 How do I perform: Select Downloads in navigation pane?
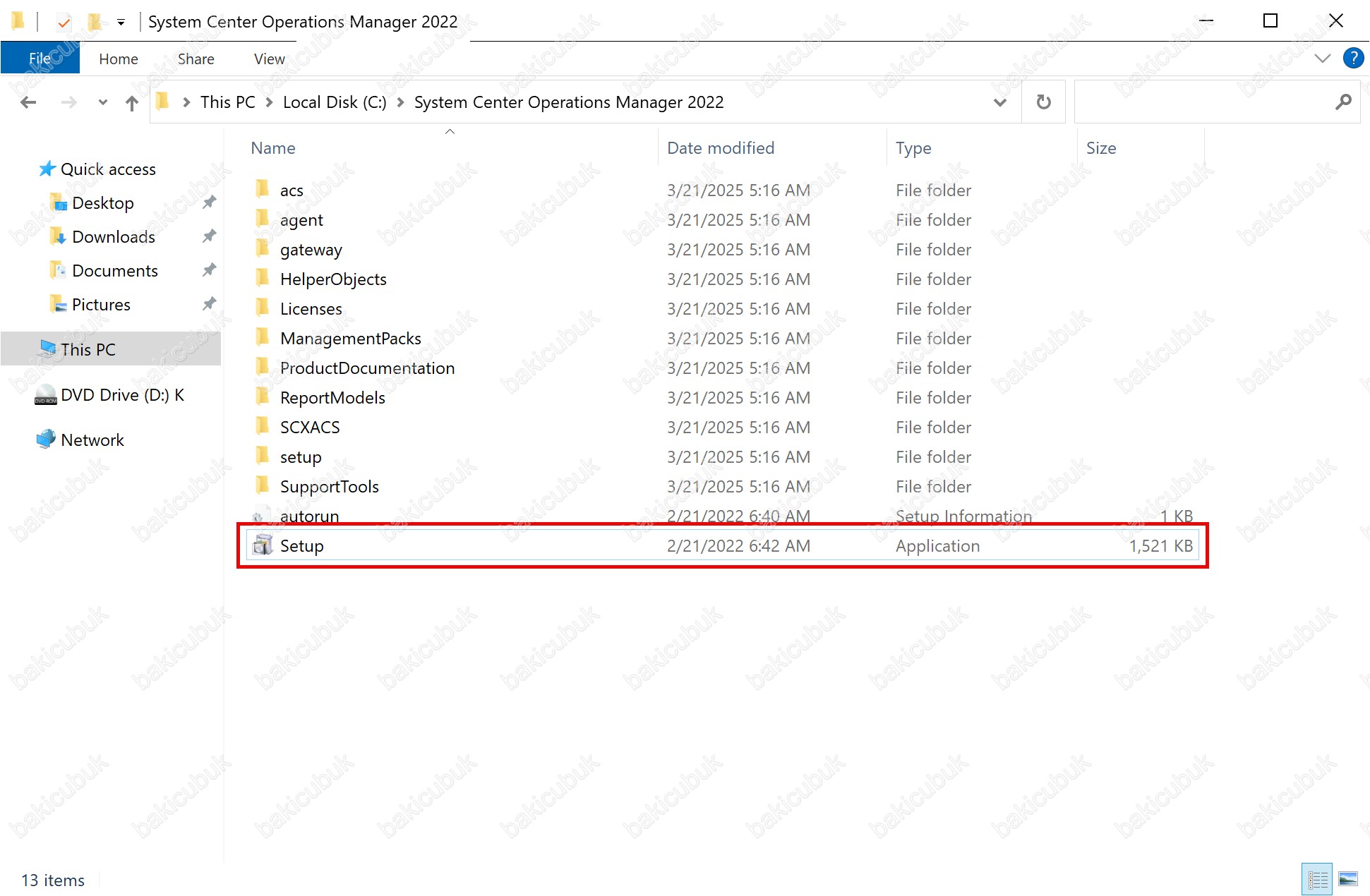pyautogui.click(x=114, y=237)
